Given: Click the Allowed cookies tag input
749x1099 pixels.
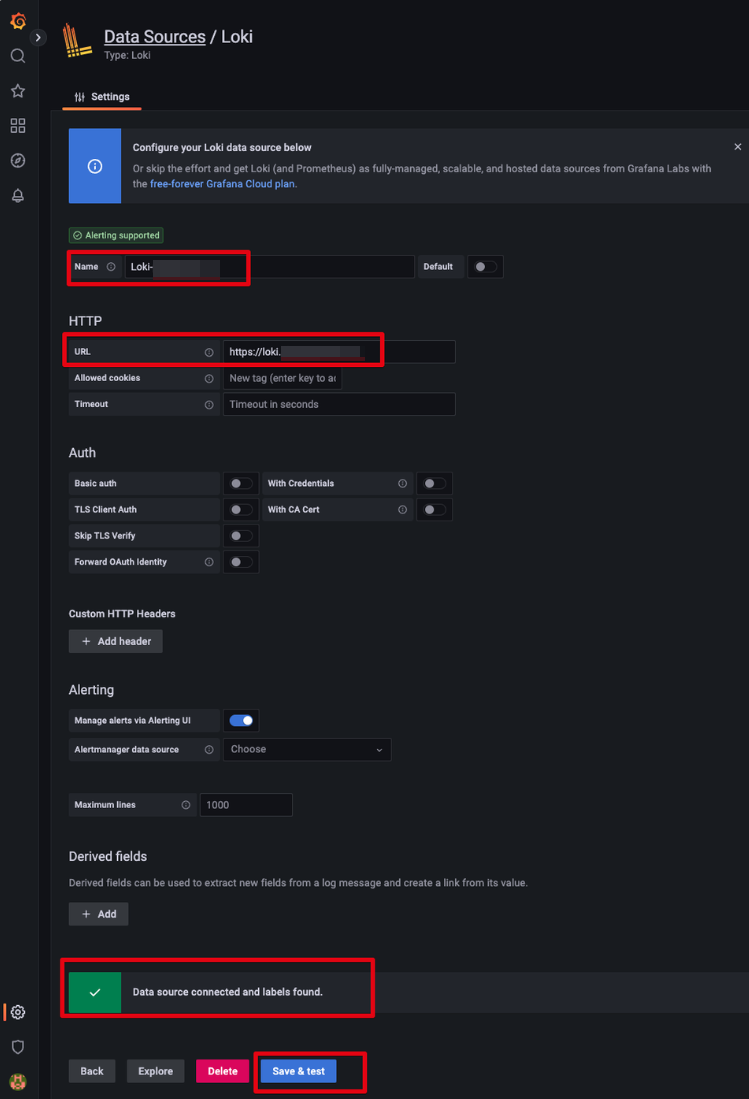Looking at the screenshot, I should [x=282, y=378].
